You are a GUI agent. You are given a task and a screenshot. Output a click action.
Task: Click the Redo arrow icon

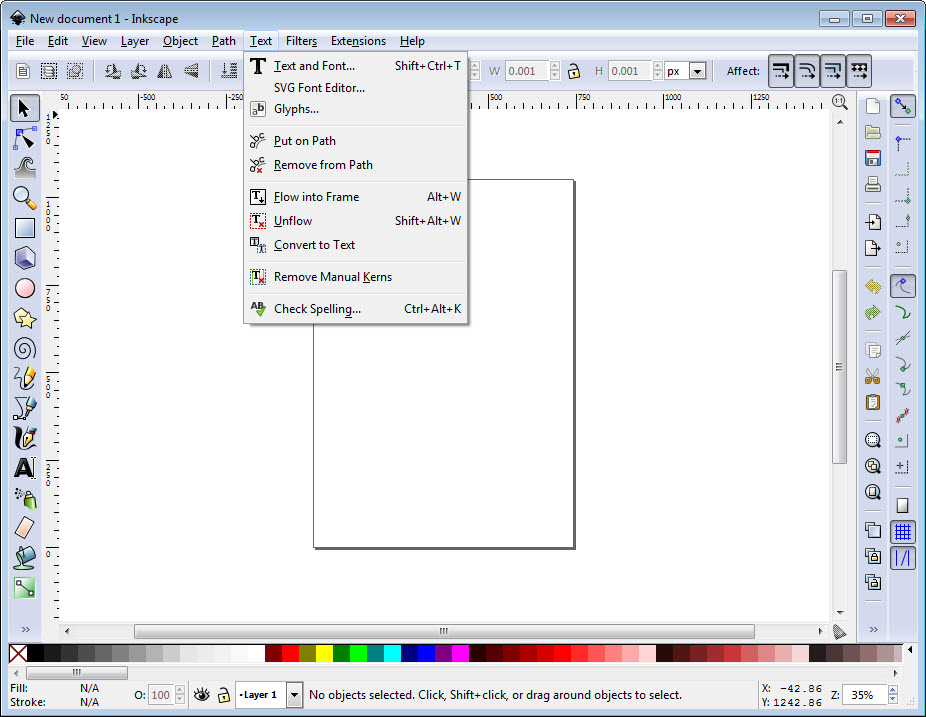click(873, 312)
